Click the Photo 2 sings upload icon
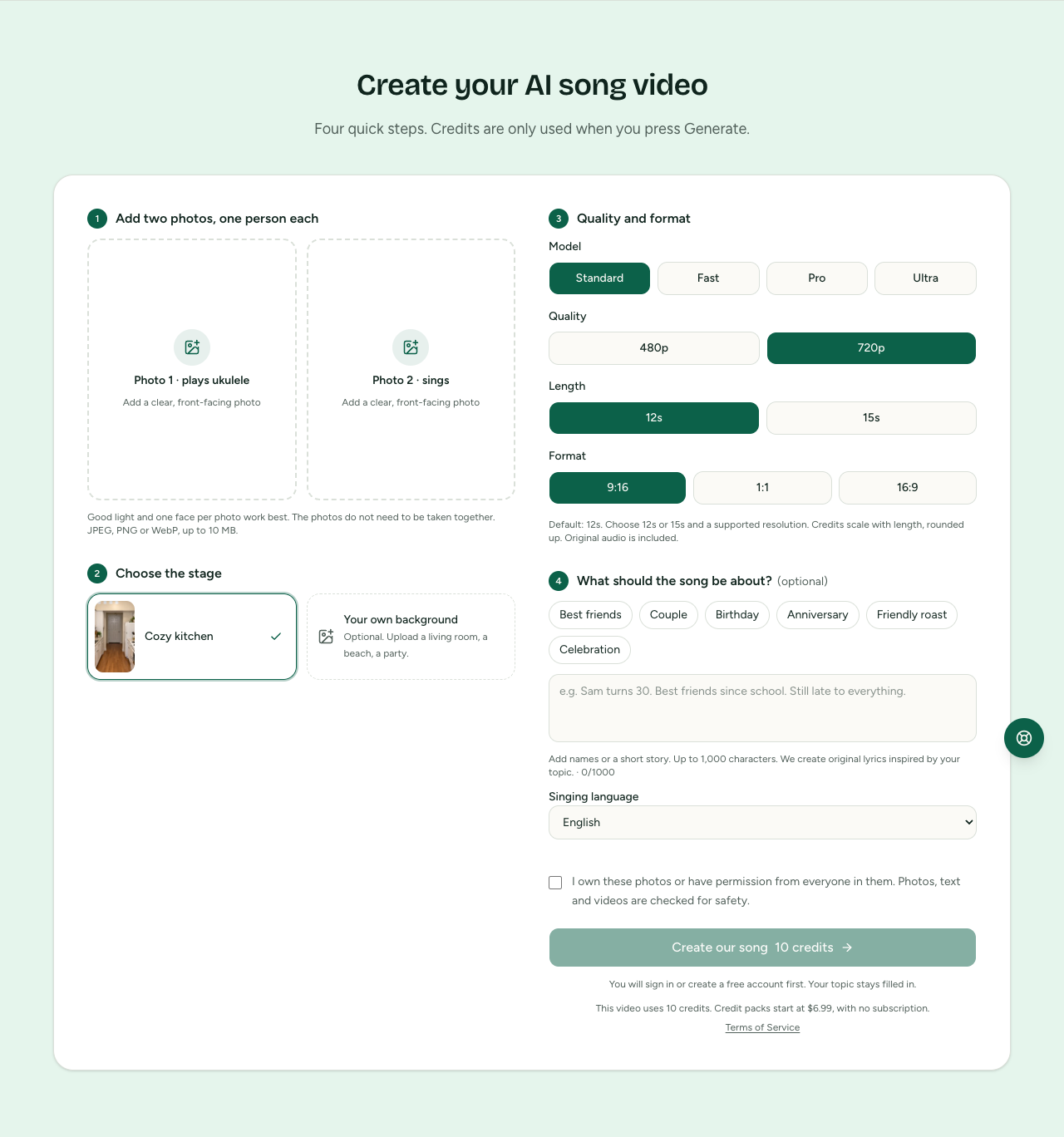Viewport: 1064px width, 1137px height. 411,347
